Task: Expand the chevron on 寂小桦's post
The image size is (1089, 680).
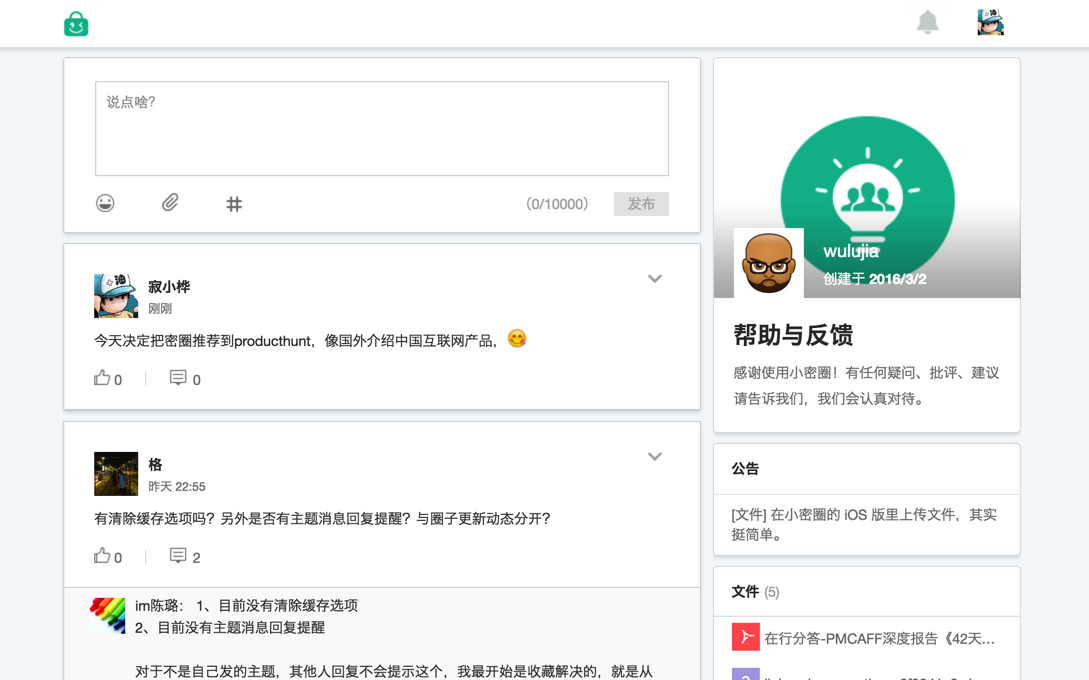Action: tap(655, 279)
